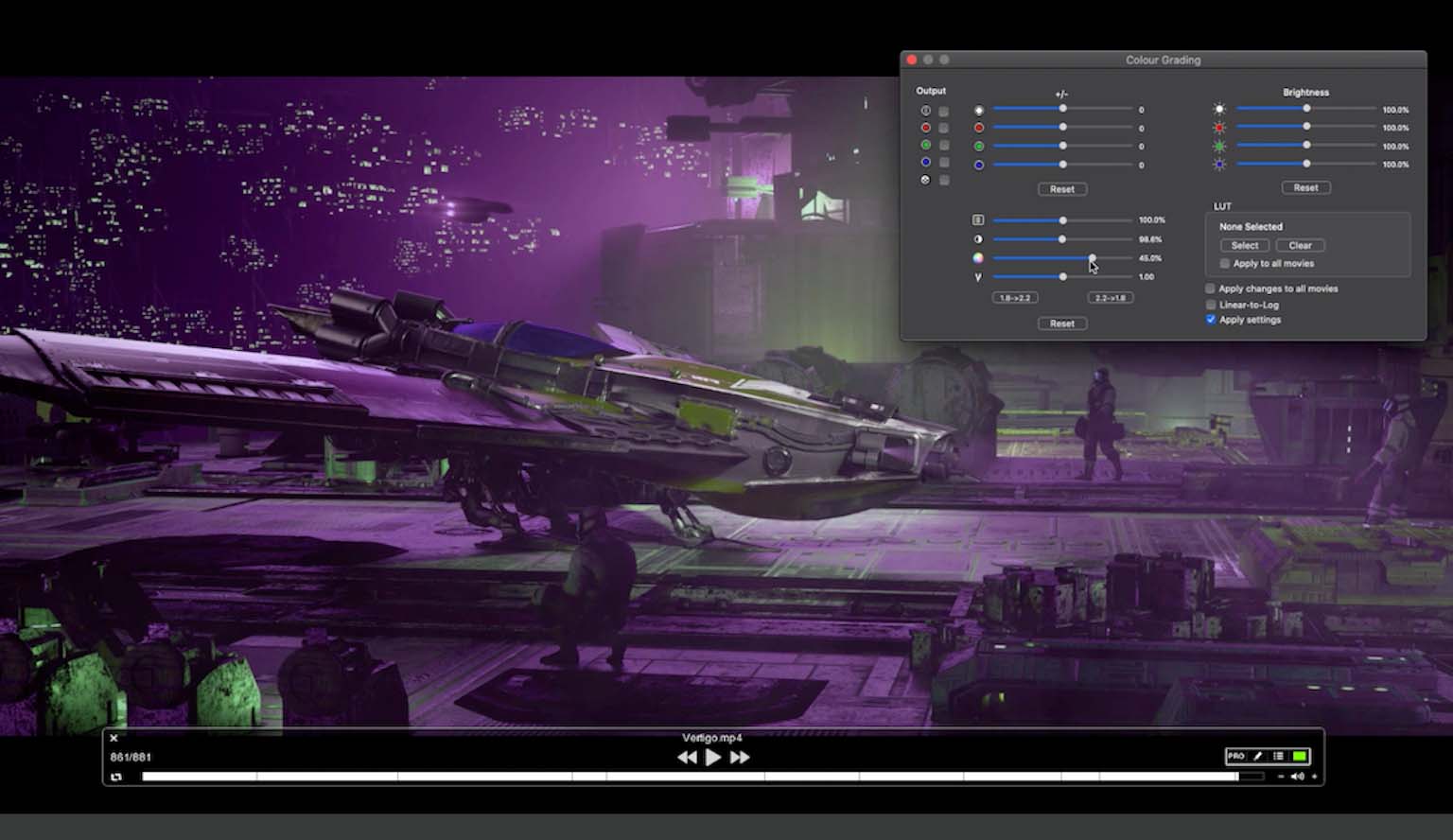The height and width of the screenshot is (840, 1453).
Task: Open the playlist list icon
Action: (x=1278, y=756)
